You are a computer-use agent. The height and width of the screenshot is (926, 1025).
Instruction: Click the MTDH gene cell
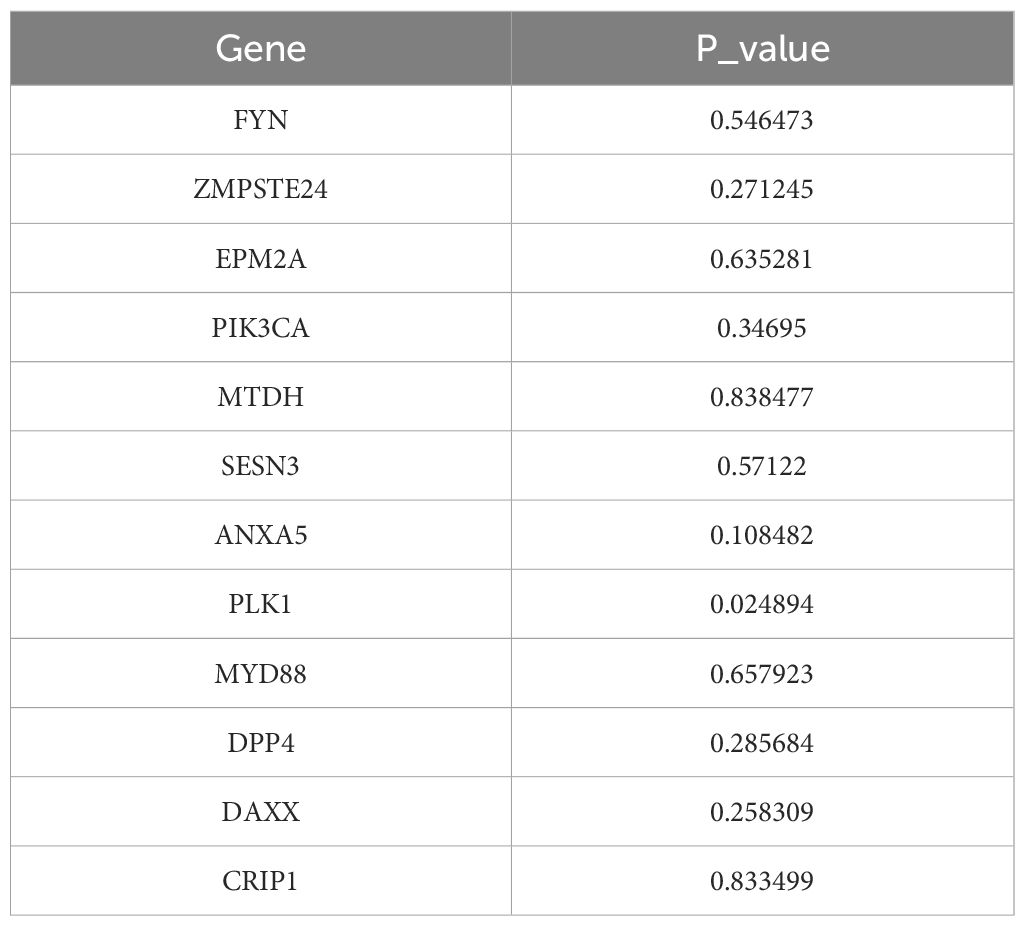[x=260, y=397]
